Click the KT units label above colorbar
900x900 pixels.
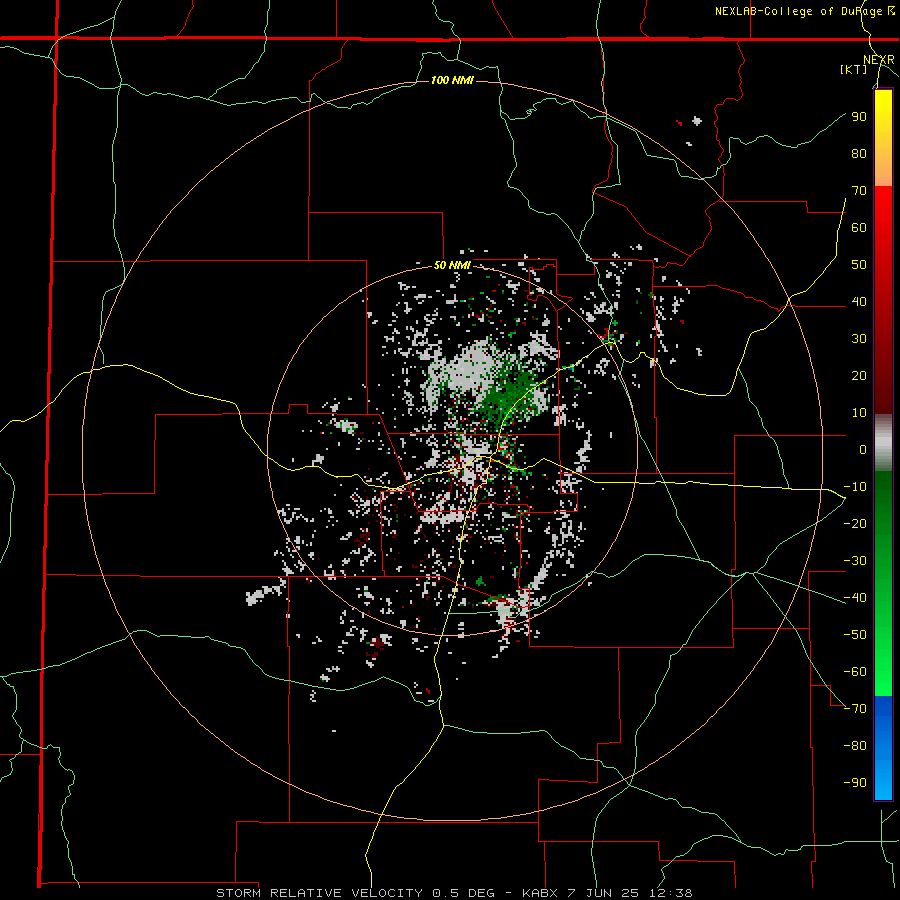pyautogui.click(x=854, y=69)
